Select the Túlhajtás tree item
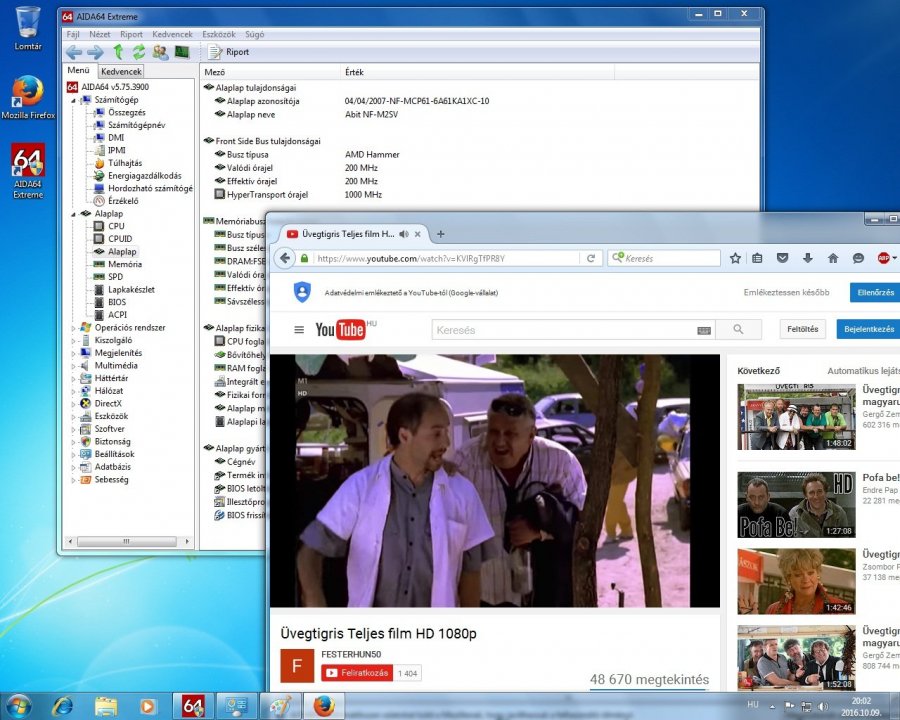The image size is (900, 720). tap(125, 163)
